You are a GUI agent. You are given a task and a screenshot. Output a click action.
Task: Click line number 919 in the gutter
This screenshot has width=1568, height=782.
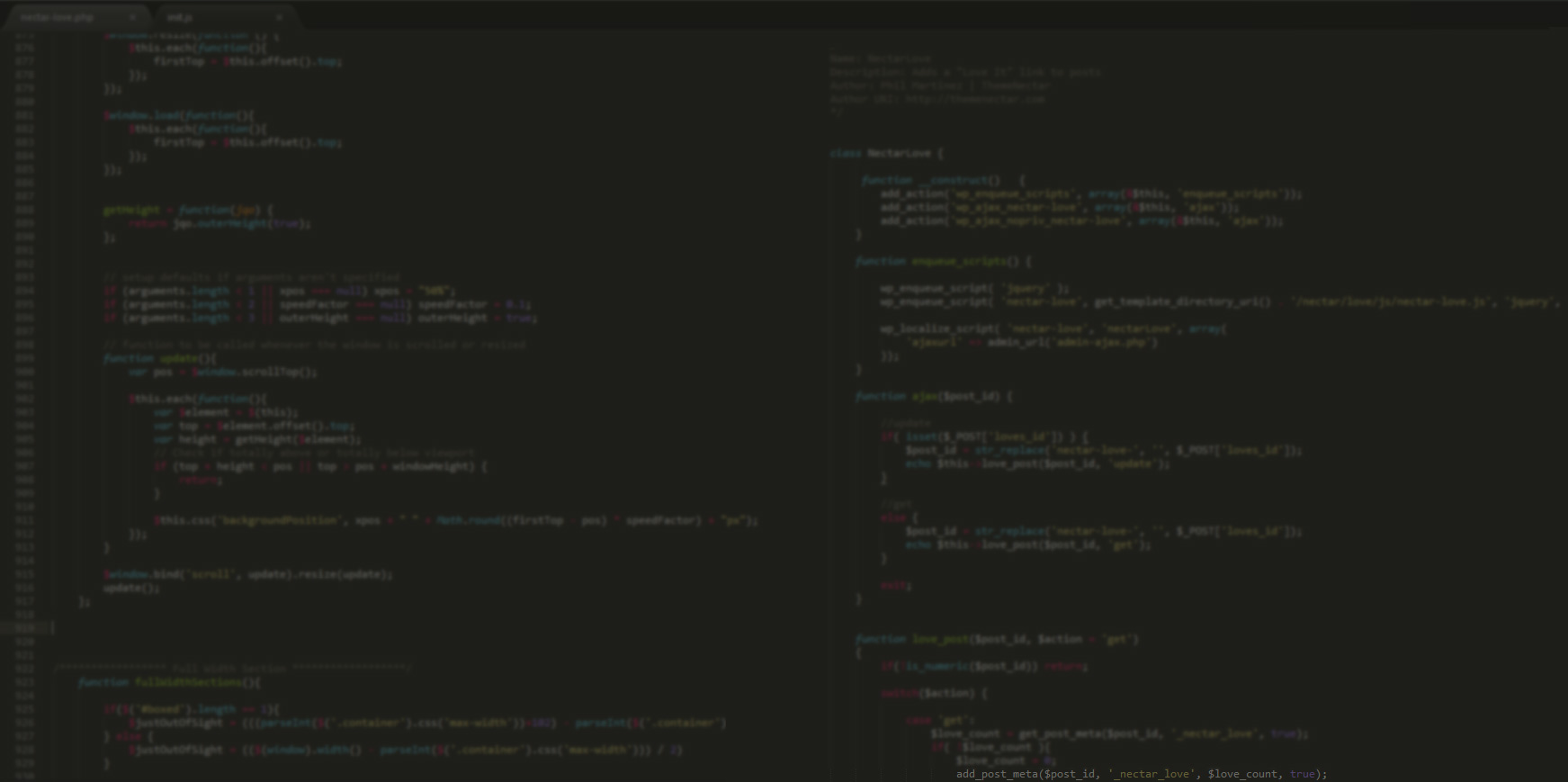[x=25, y=628]
